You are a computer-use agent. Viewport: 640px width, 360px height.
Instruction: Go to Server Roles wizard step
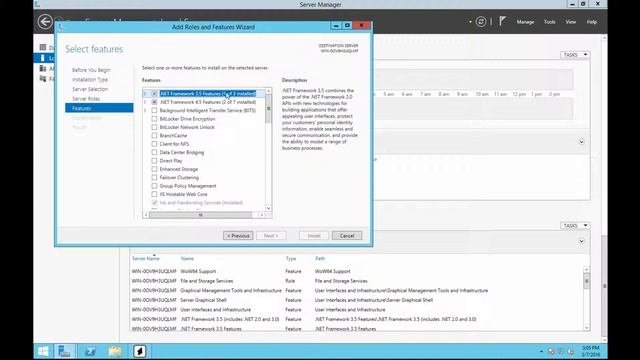pyautogui.click(x=86, y=99)
